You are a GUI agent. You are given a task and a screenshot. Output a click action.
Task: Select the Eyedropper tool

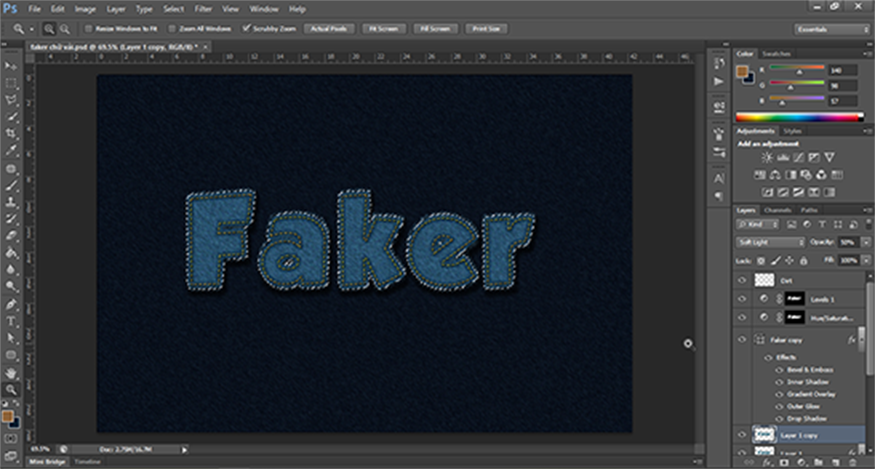point(12,148)
